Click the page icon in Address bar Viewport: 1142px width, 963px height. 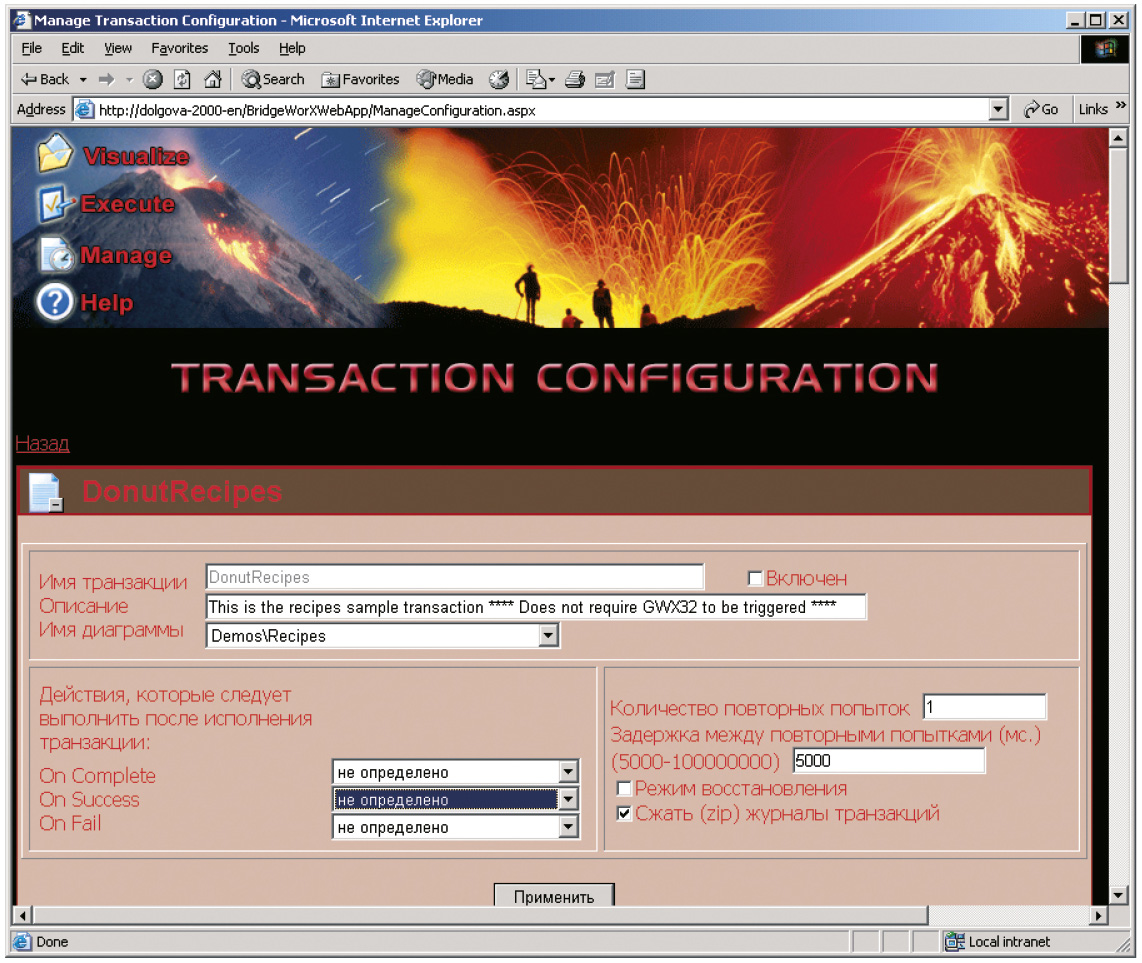84,110
